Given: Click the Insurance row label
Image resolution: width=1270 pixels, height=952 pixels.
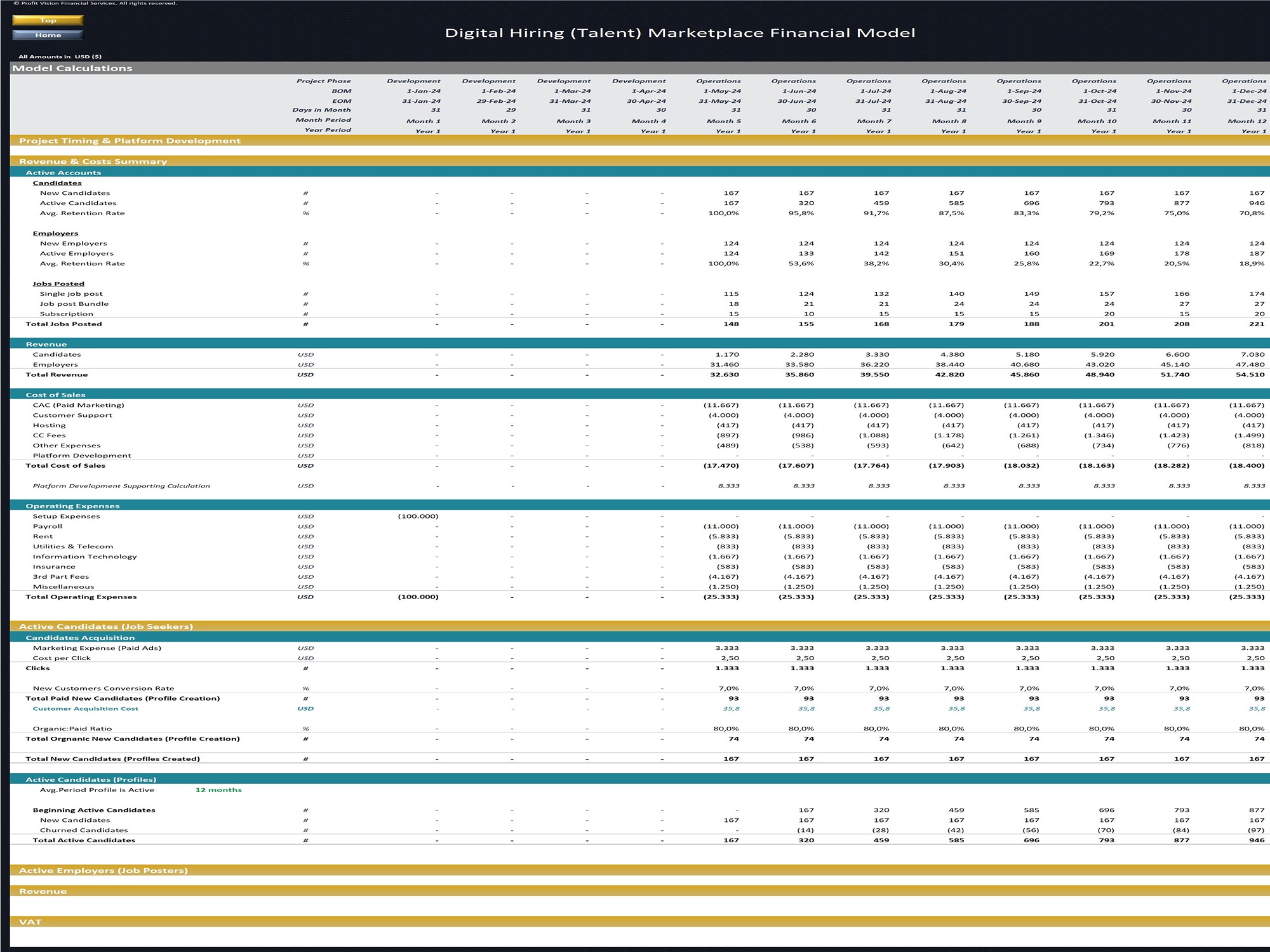Looking at the screenshot, I should coord(54,567).
